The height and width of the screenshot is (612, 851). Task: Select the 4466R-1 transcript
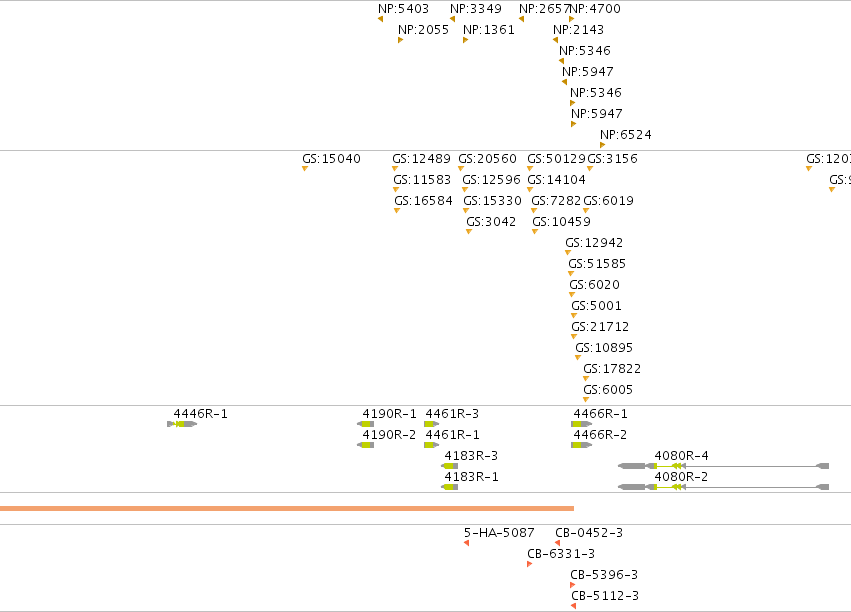click(x=581, y=424)
